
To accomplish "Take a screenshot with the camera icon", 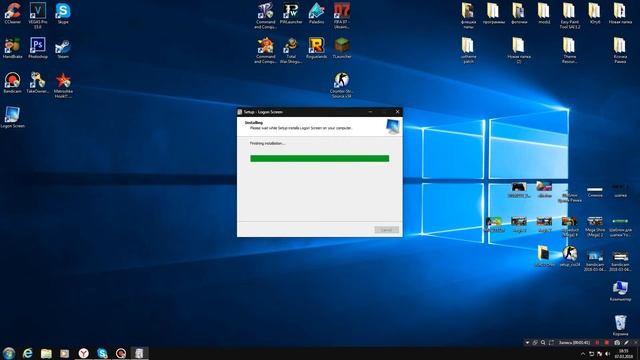I will (617, 342).
